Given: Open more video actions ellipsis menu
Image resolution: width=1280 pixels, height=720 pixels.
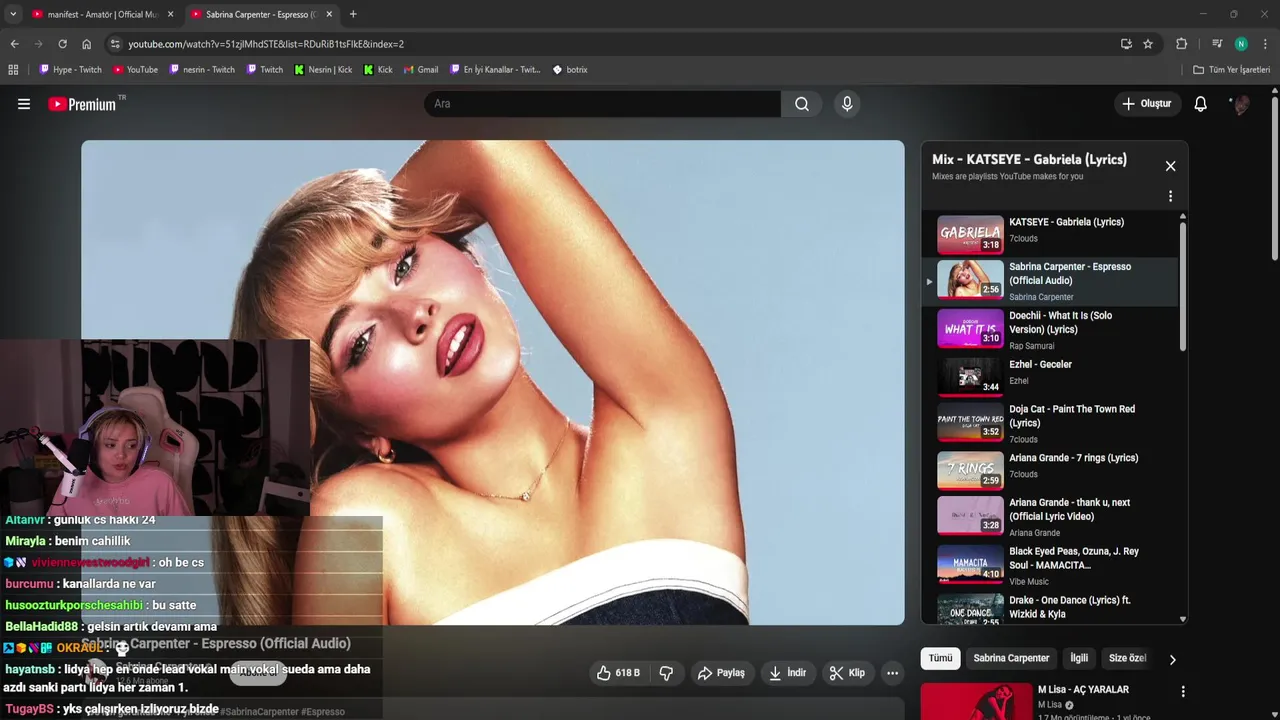Looking at the screenshot, I should click(893, 673).
